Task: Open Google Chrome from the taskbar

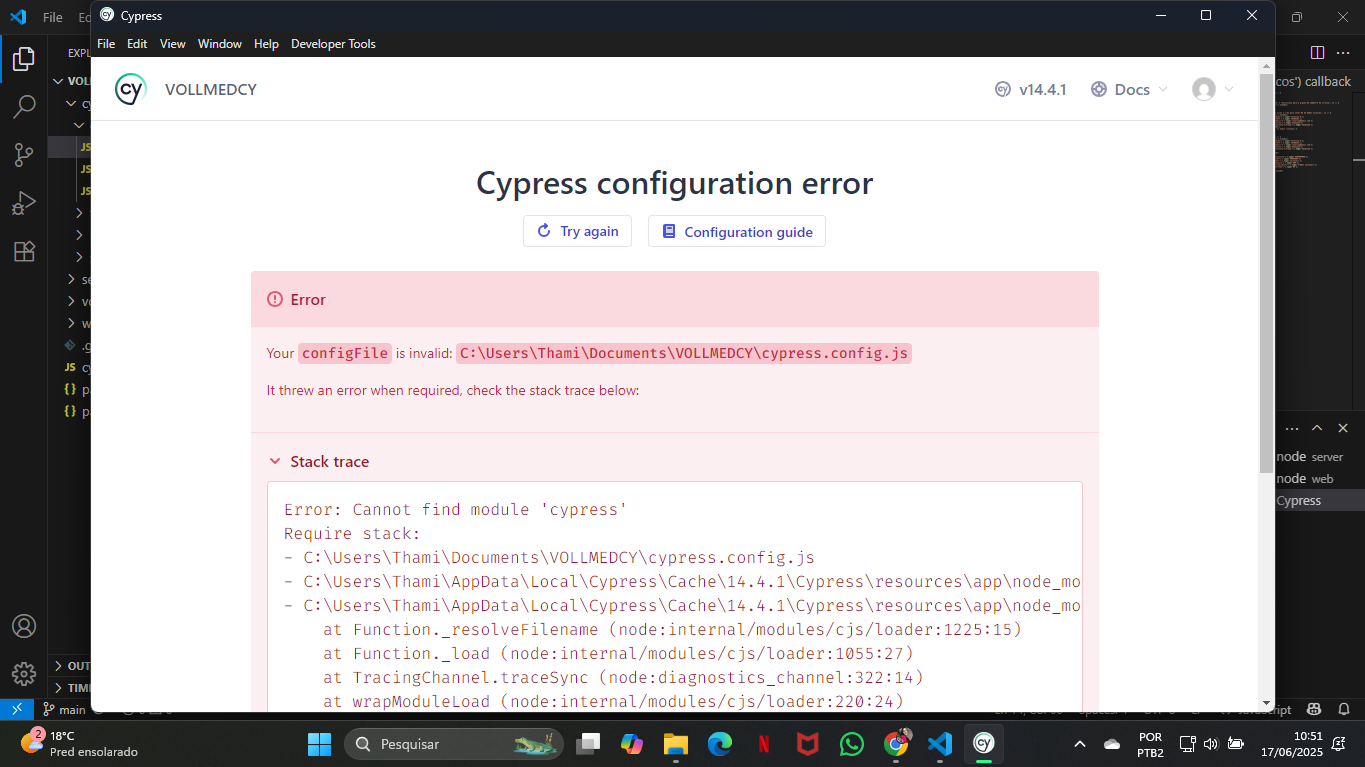Action: click(896, 744)
